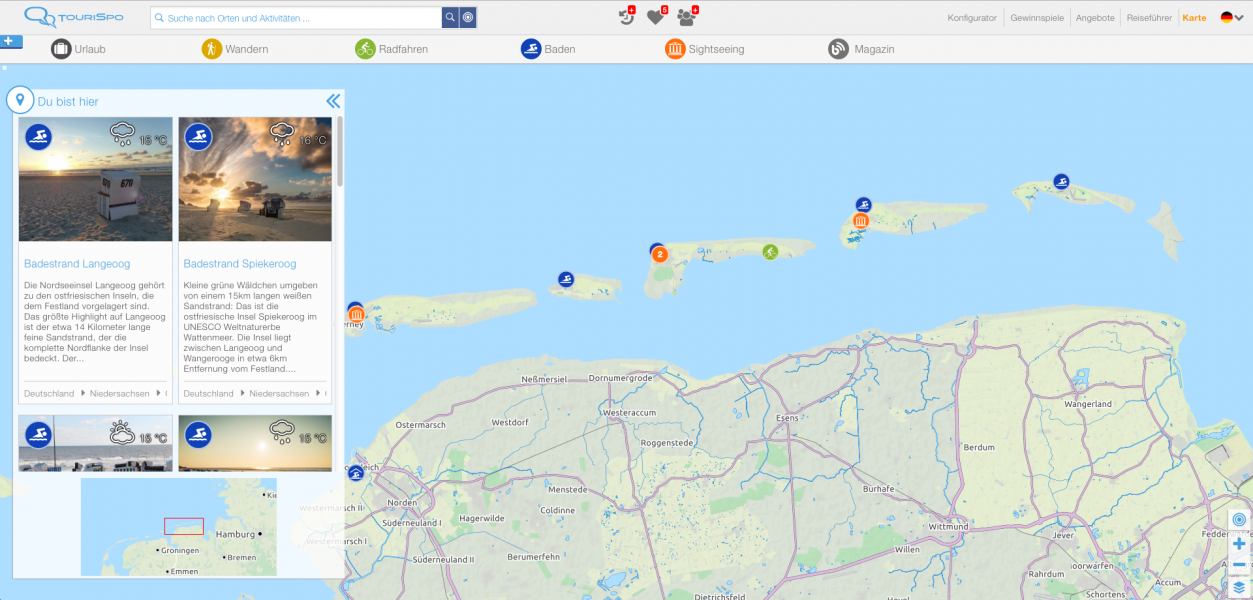Click the target icon beside the search box

pos(468,18)
